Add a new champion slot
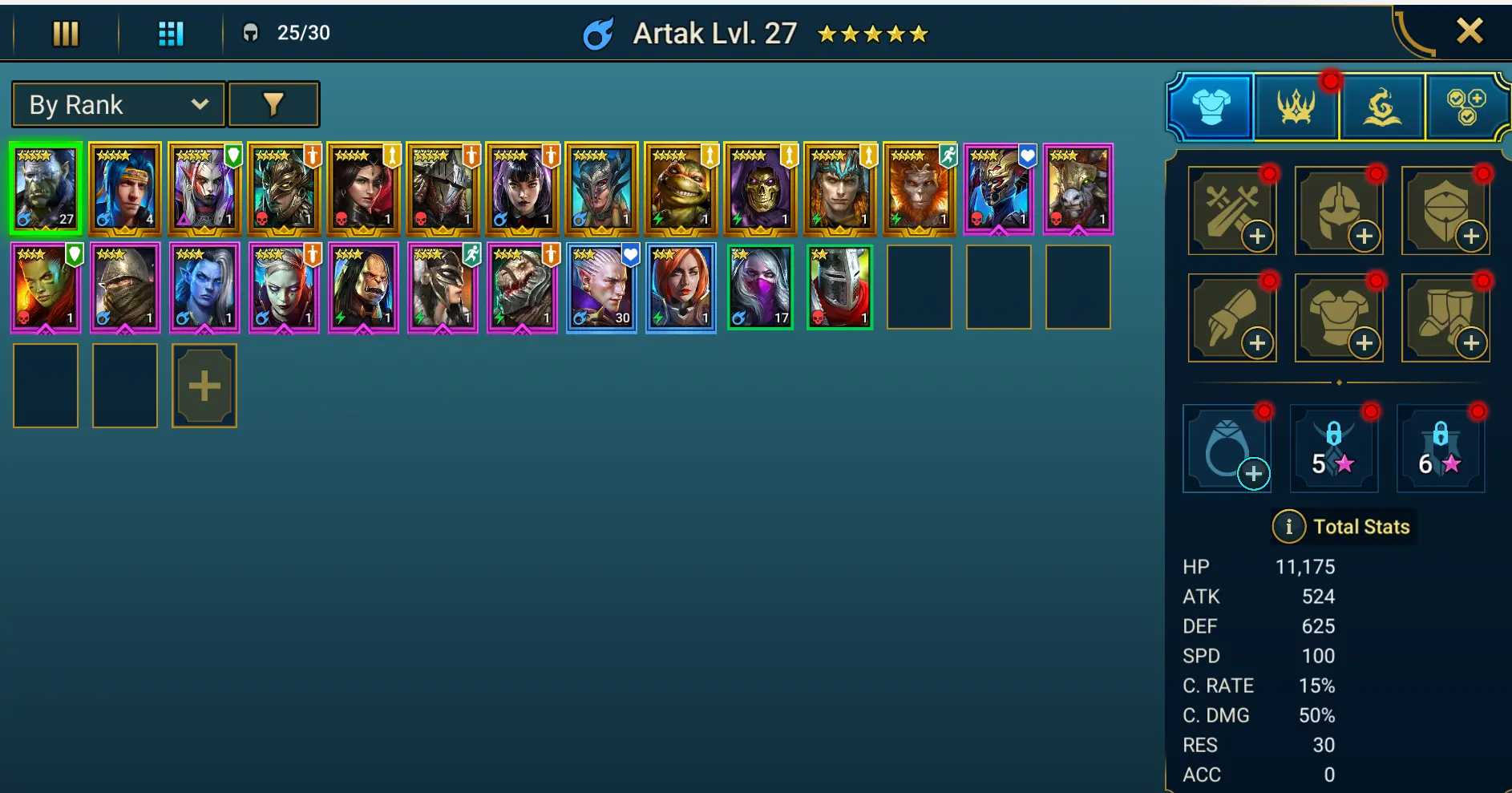 tap(204, 386)
